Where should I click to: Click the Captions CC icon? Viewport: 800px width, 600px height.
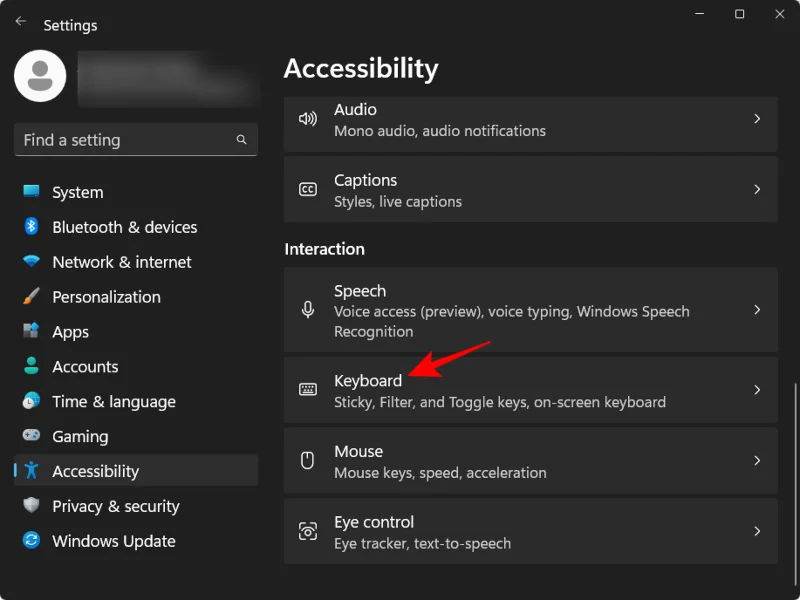pos(310,189)
